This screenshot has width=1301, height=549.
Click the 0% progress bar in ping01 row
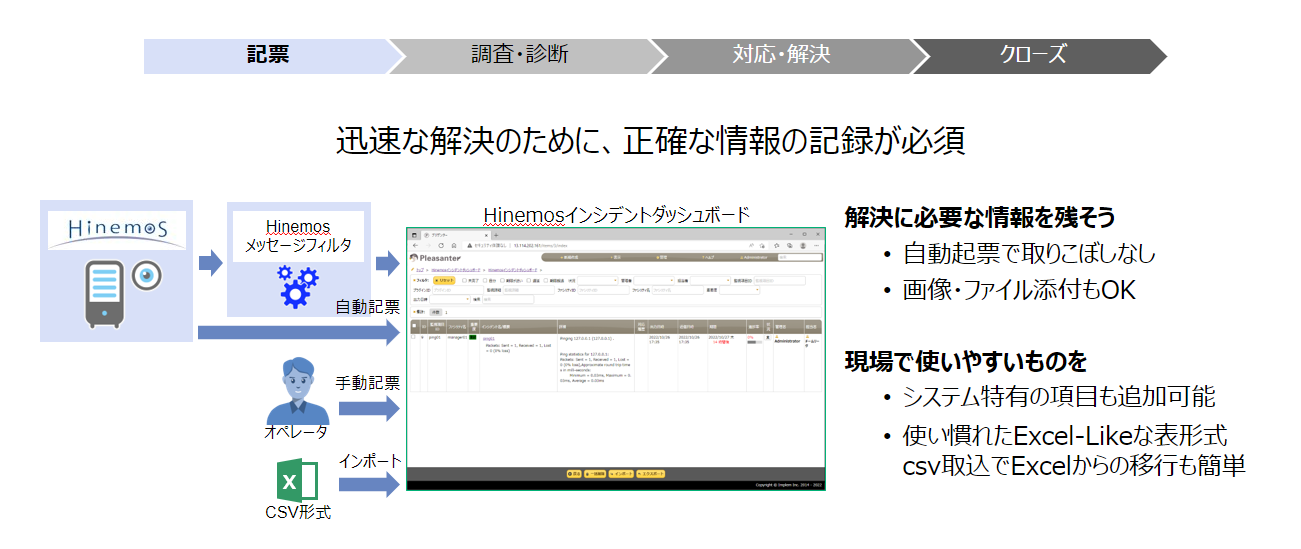[x=755, y=342]
